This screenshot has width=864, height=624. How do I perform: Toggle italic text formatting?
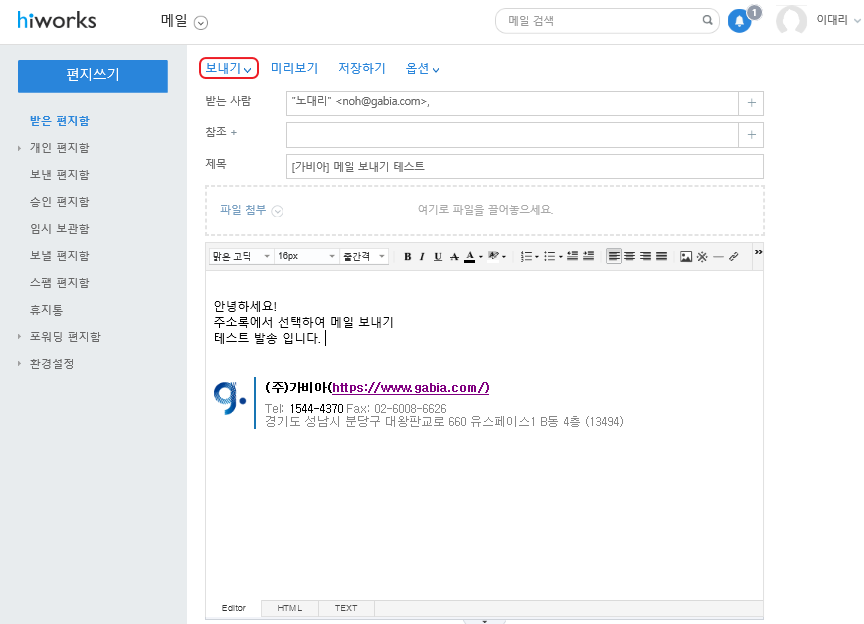422,257
